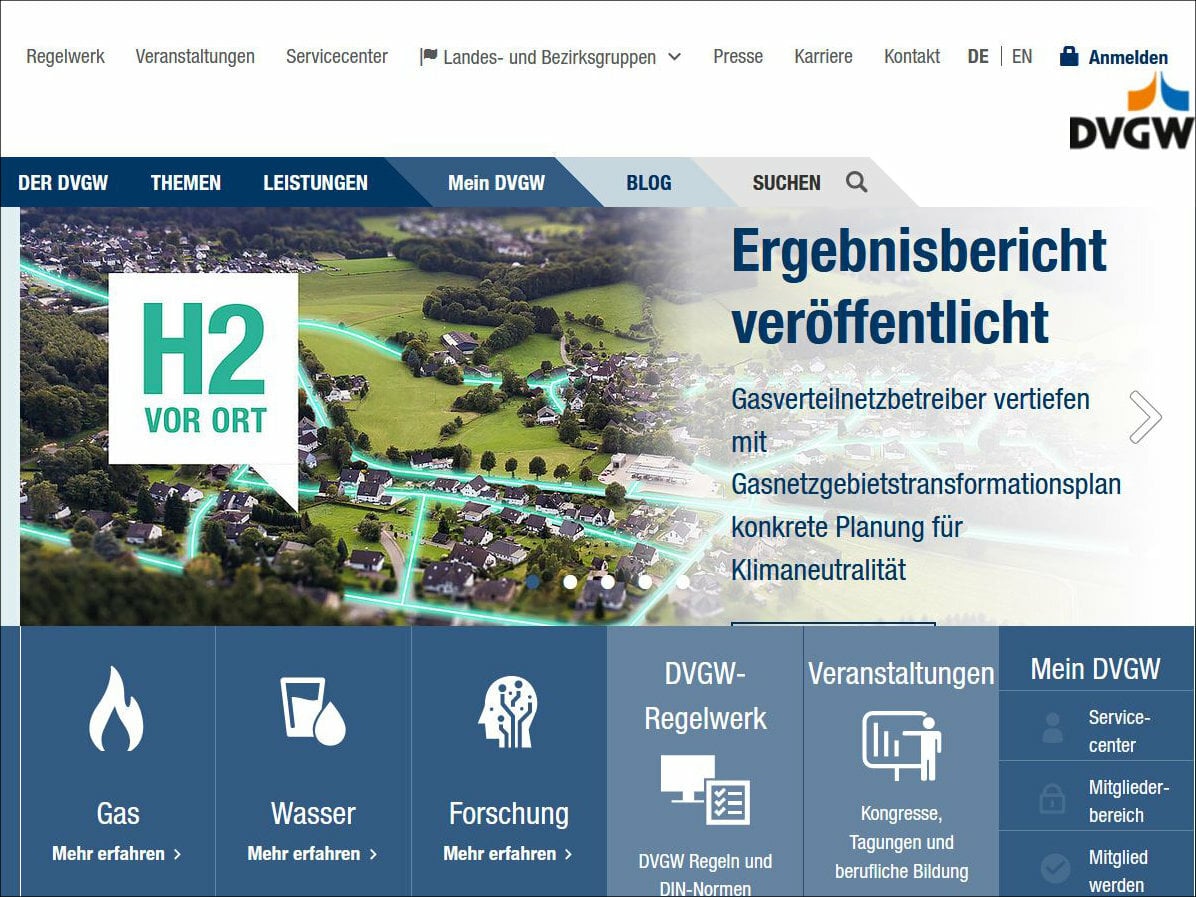Image resolution: width=1196 pixels, height=897 pixels.
Task: Select the second carousel dot
Action: tap(570, 581)
